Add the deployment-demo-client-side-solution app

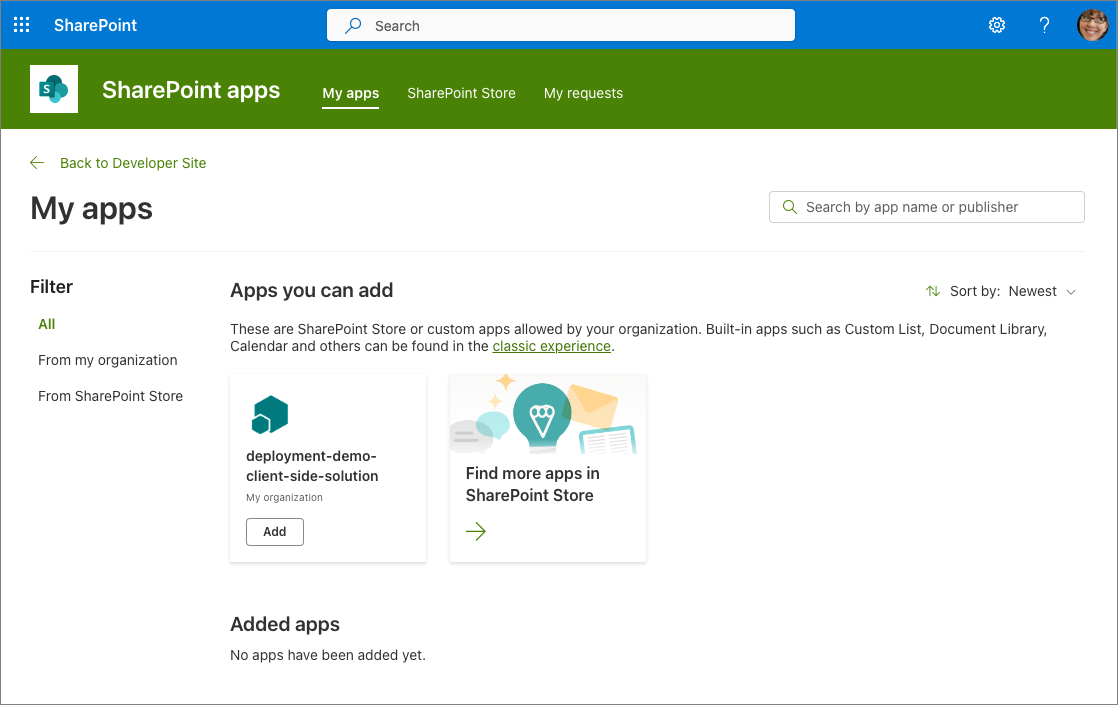click(x=275, y=532)
